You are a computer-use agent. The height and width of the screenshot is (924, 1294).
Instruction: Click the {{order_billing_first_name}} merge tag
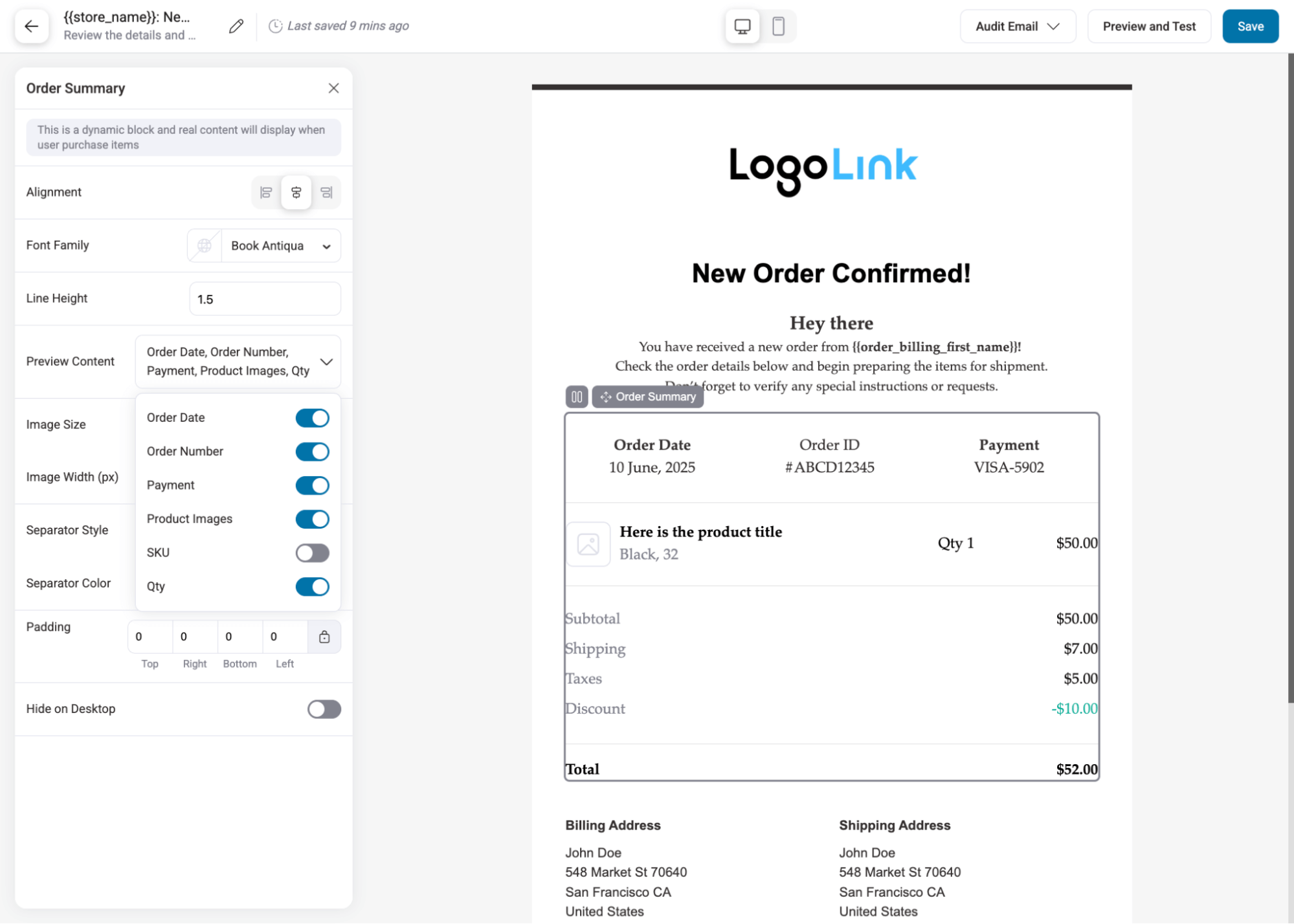click(935, 347)
